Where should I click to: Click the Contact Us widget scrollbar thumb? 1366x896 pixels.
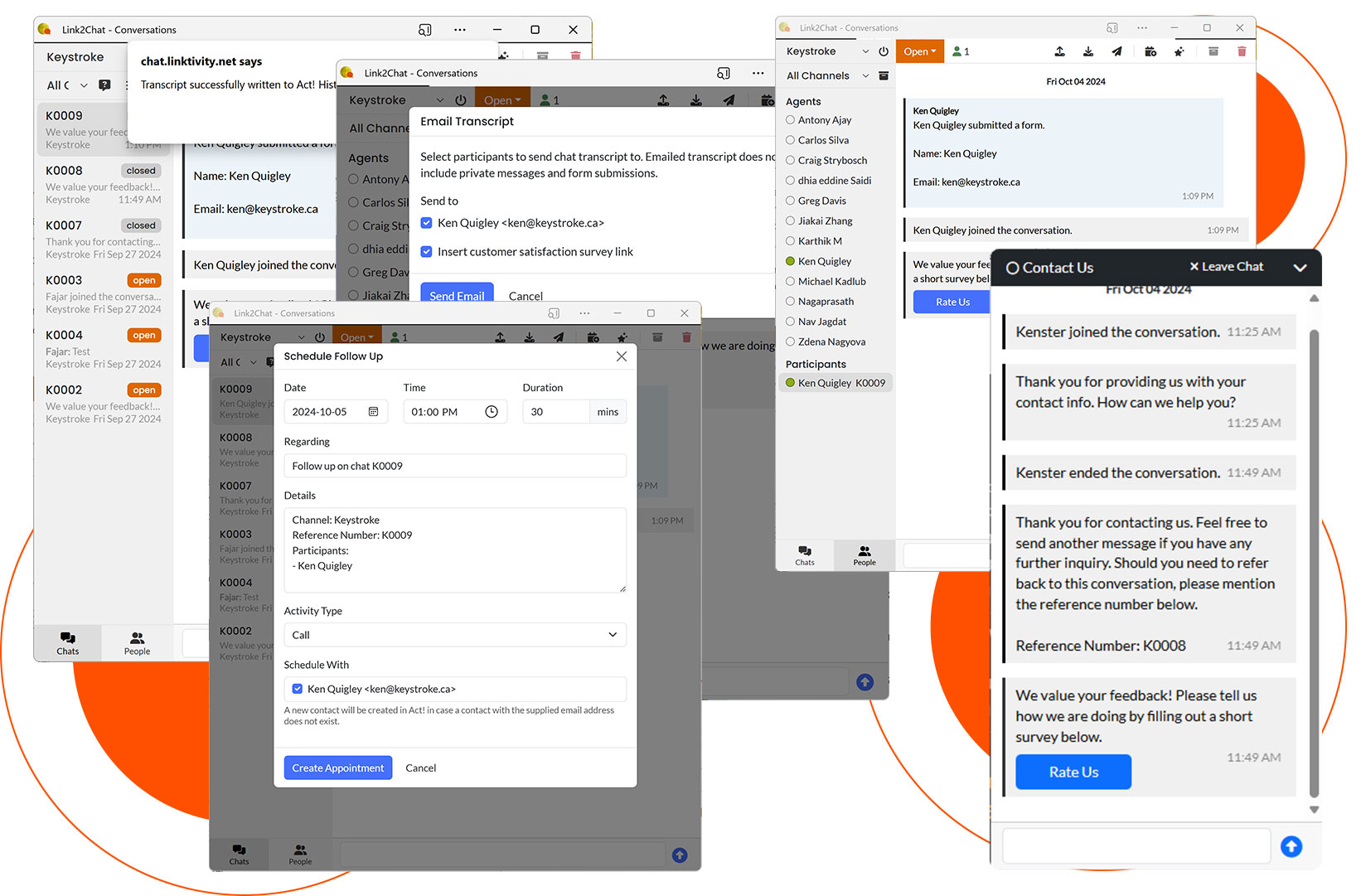click(1314, 564)
